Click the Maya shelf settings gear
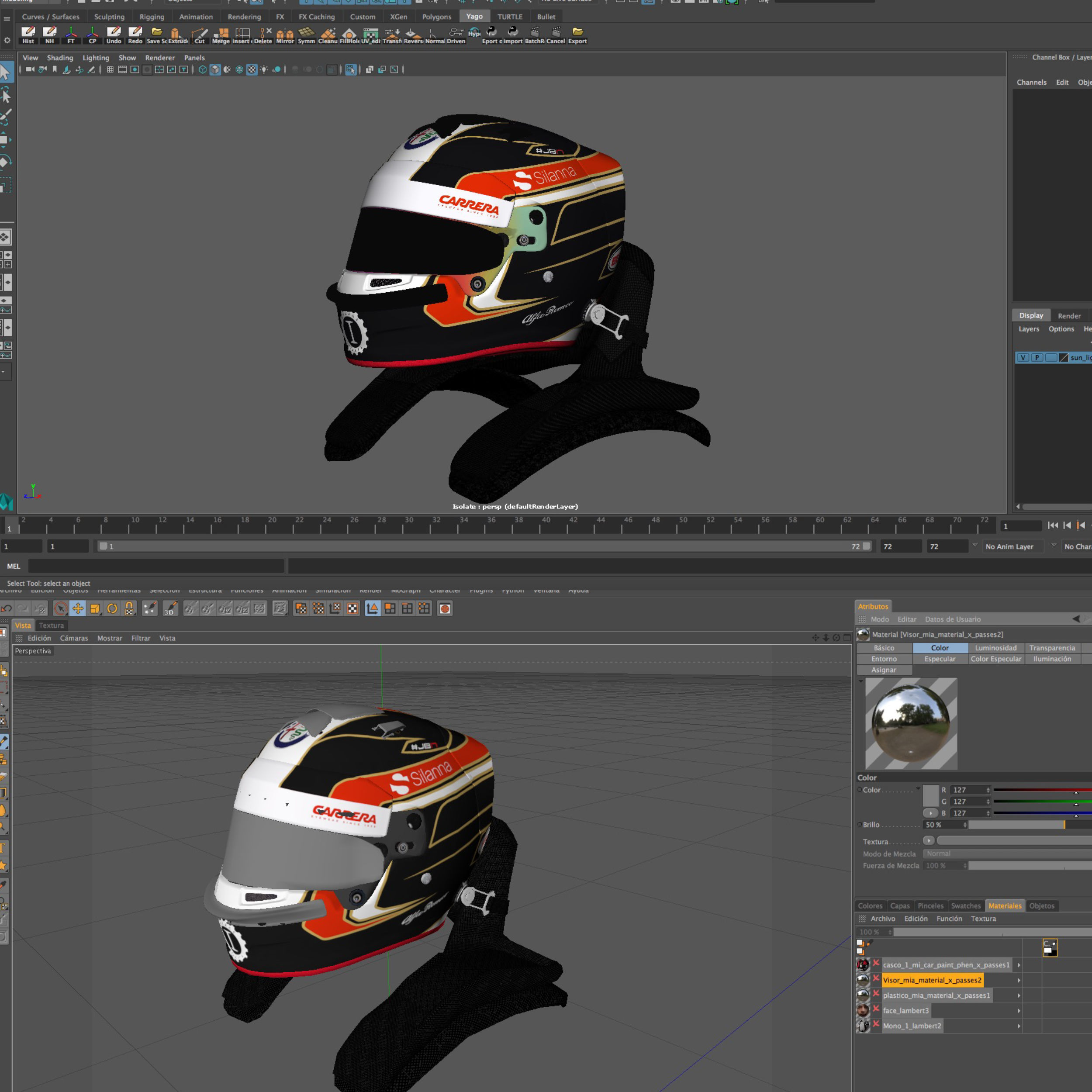Image resolution: width=1092 pixels, height=1092 pixels. [7, 40]
